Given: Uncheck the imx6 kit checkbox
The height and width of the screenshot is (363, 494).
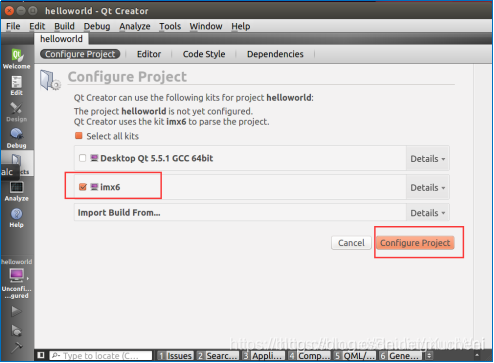Looking at the screenshot, I should coord(83,187).
